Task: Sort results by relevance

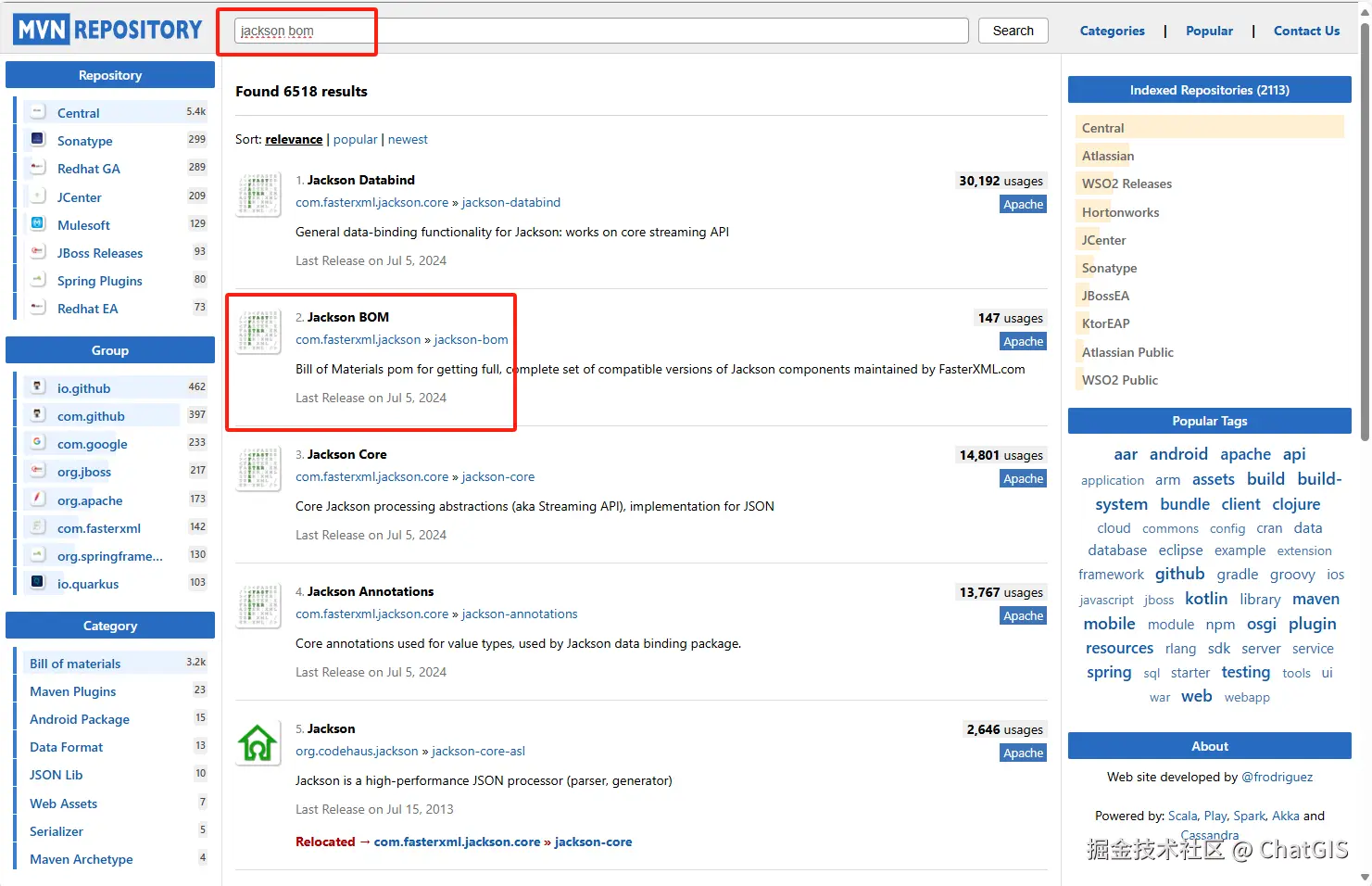Action: coord(294,139)
